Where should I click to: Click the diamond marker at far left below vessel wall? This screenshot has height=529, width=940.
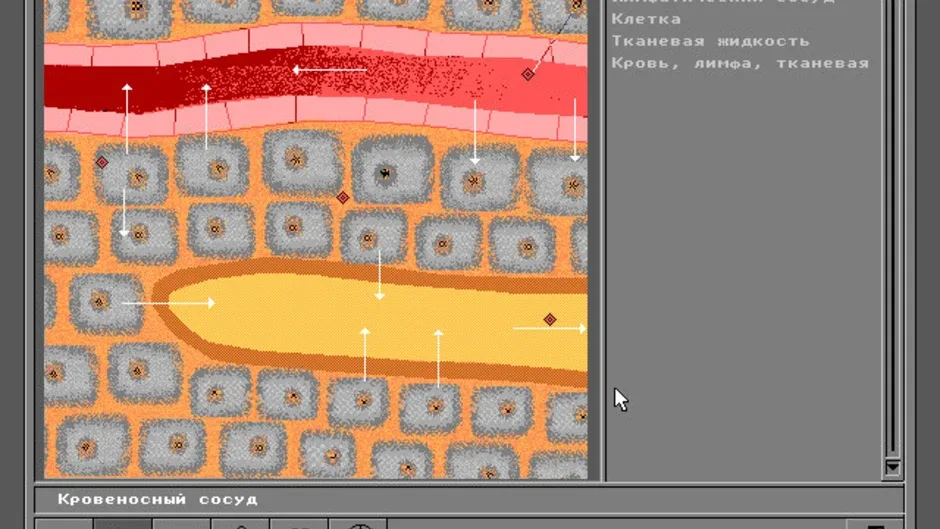coord(102,163)
